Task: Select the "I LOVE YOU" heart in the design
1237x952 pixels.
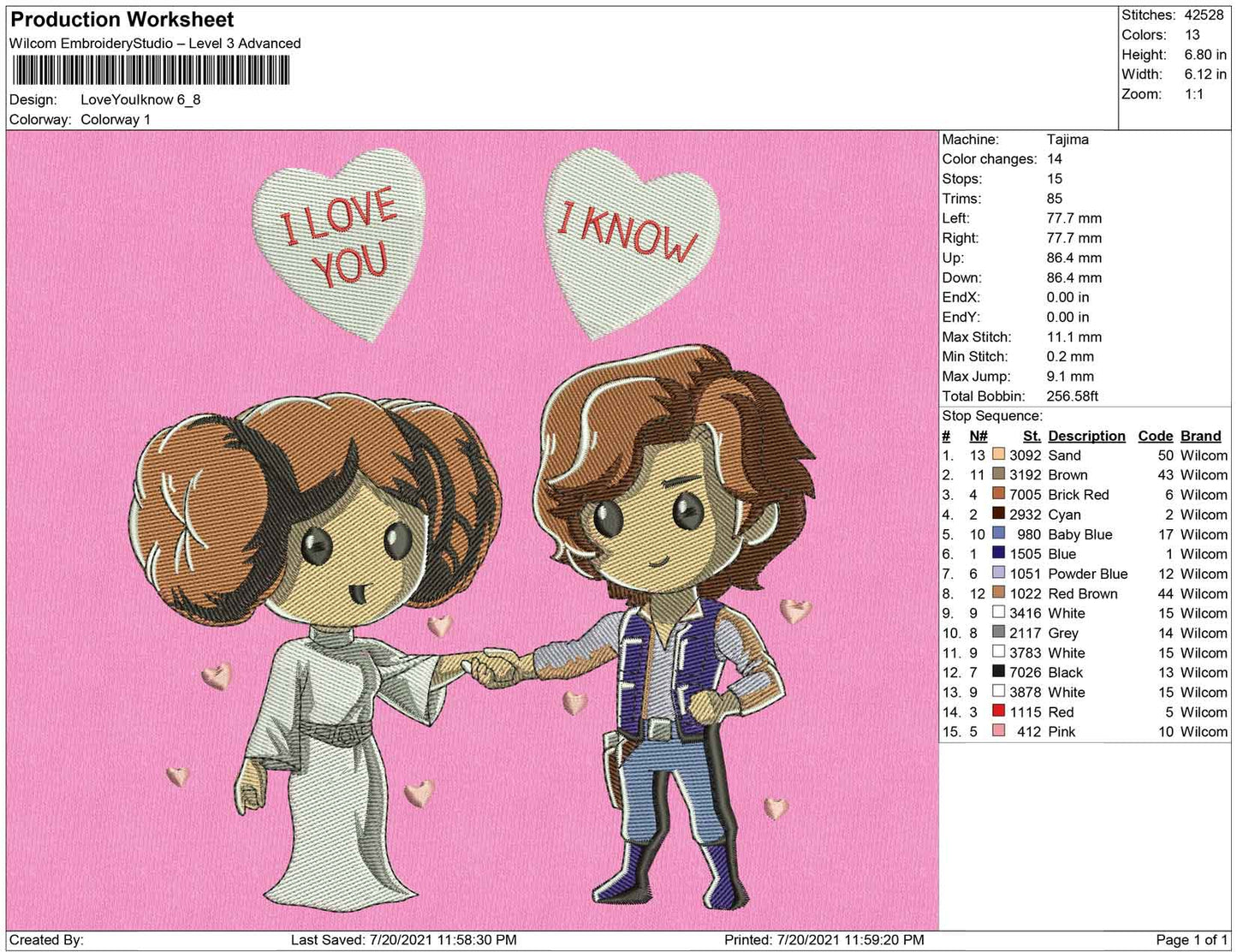Action: click(339, 245)
